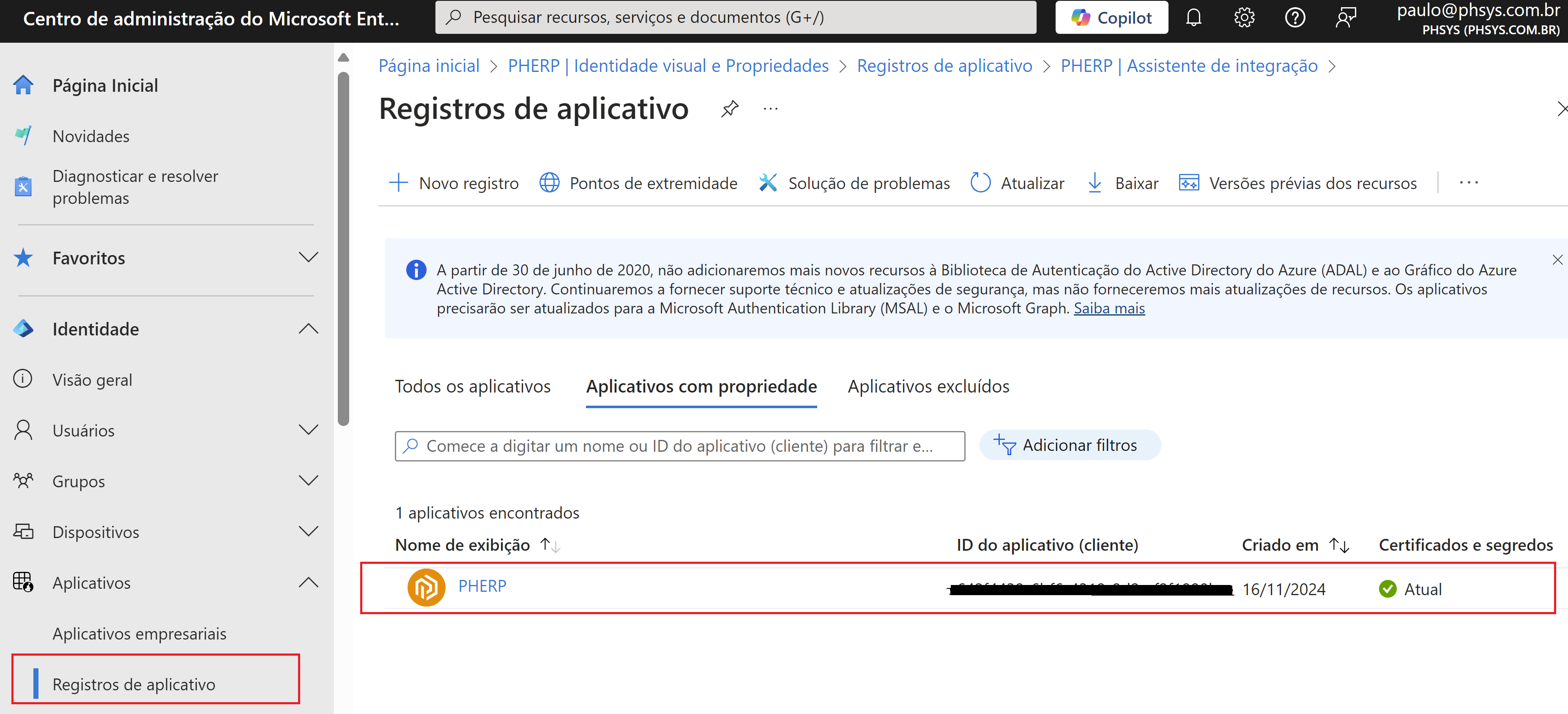This screenshot has height=714, width=1568.
Task: Click the PHERP orange app logo
Action: [426, 587]
